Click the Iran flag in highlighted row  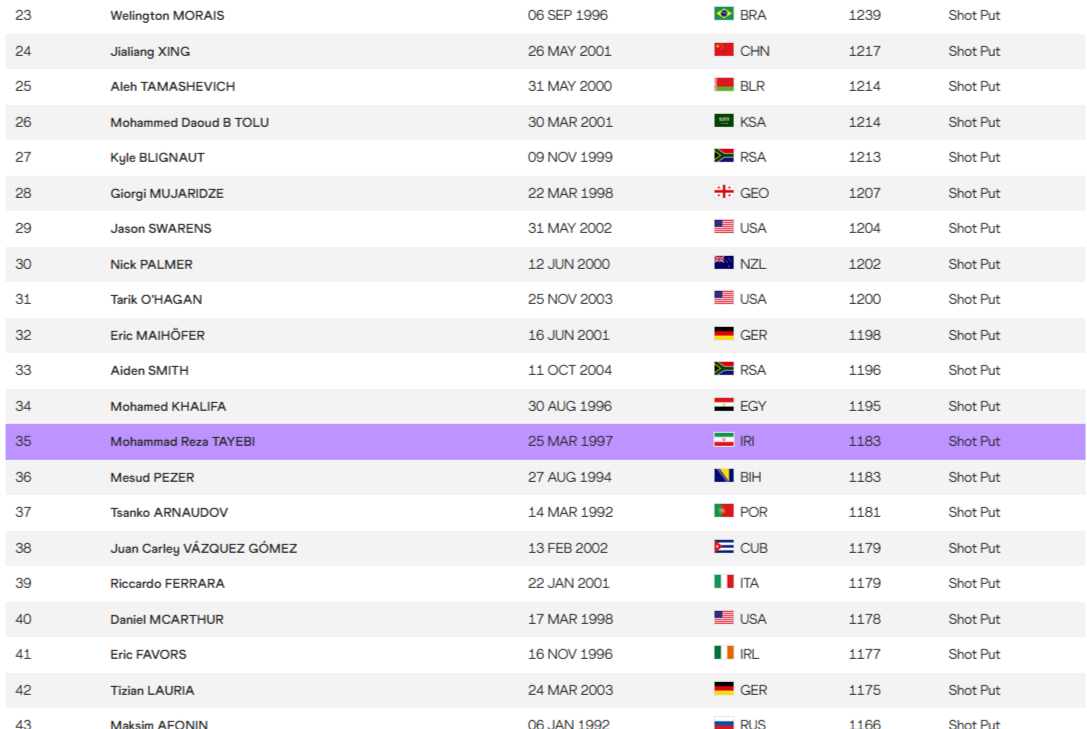point(723,441)
